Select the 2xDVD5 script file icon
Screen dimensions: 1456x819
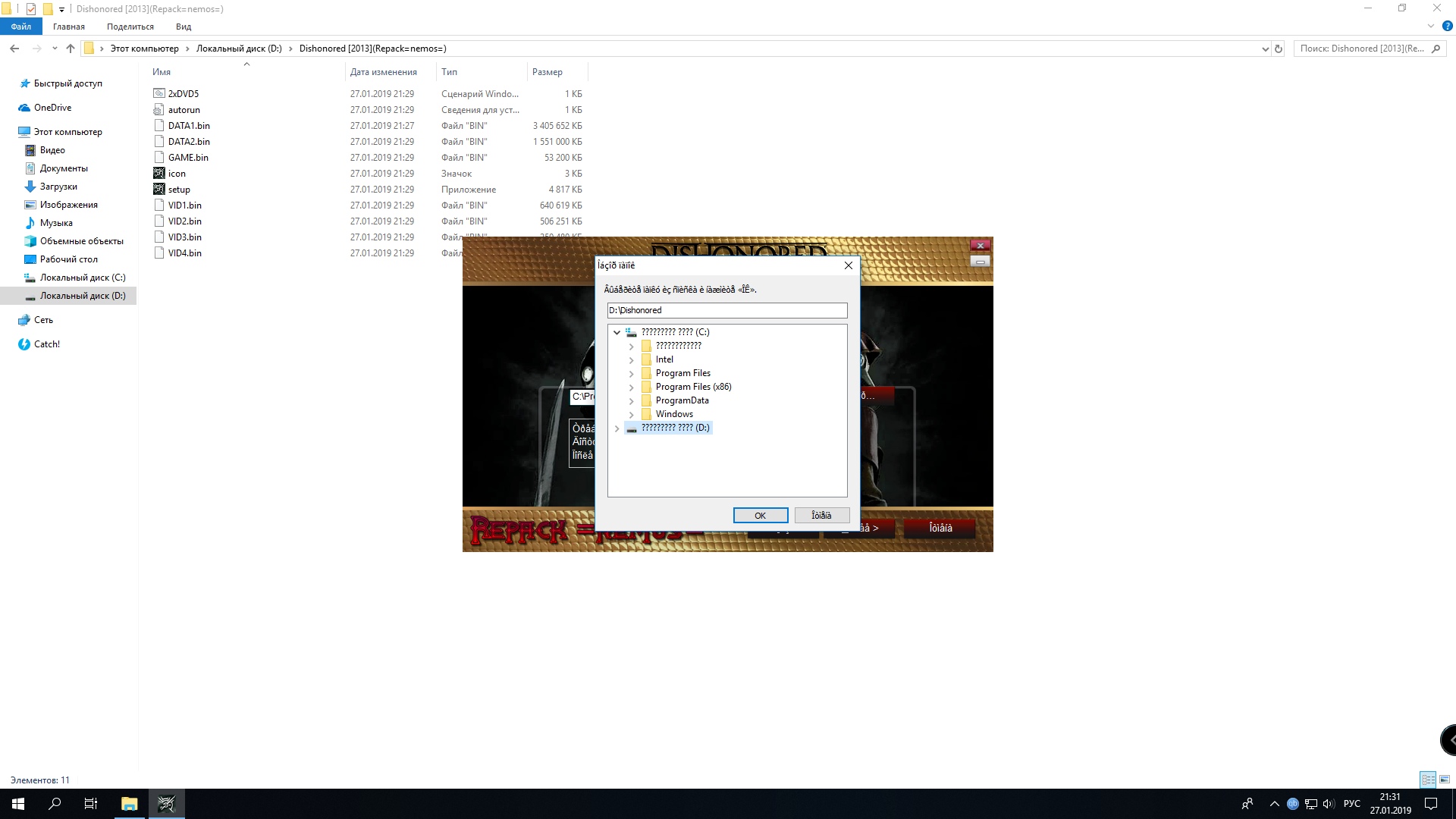(x=159, y=94)
